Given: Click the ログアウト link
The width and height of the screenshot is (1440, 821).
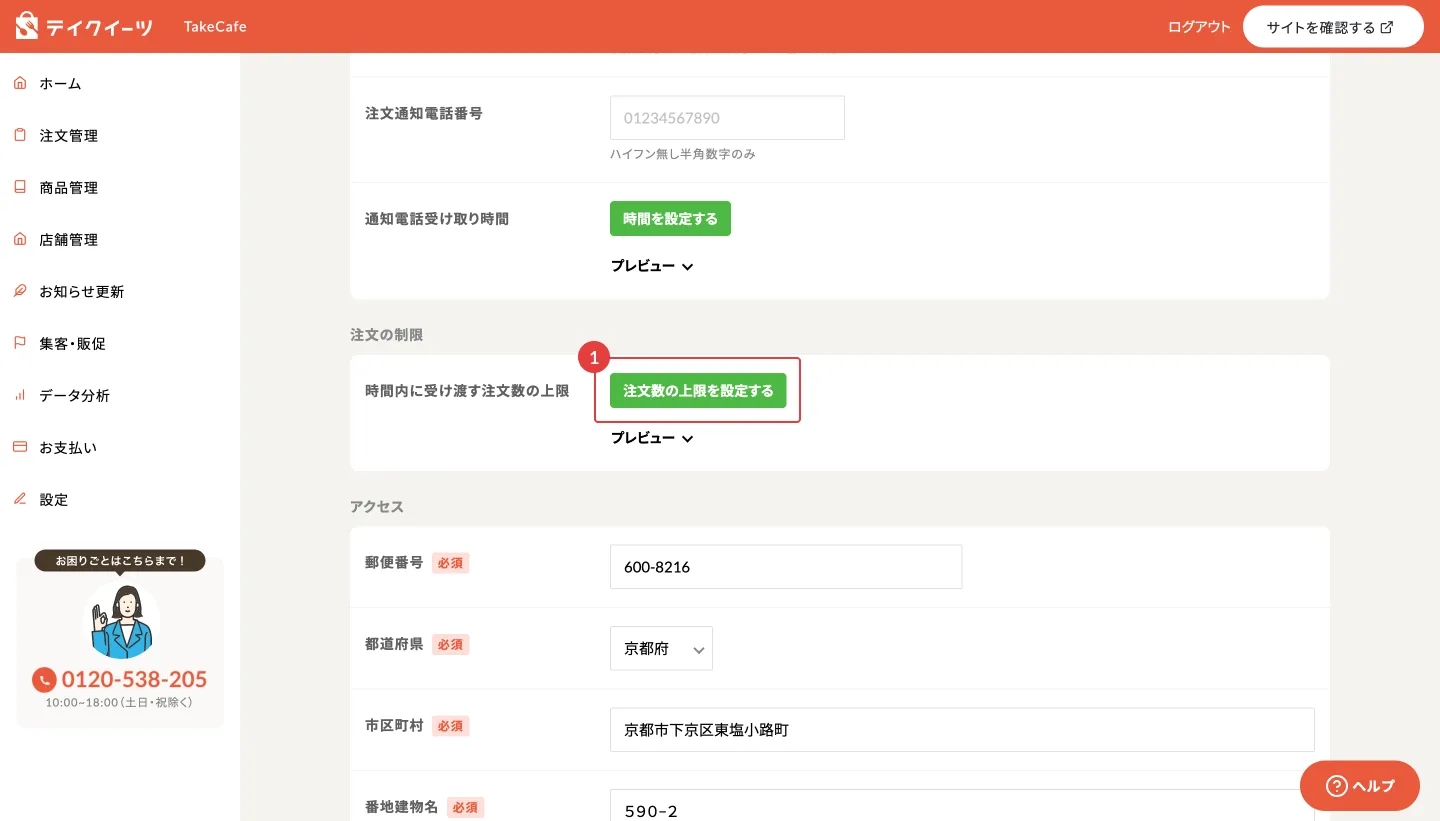Looking at the screenshot, I should [x=1199, y=27].
